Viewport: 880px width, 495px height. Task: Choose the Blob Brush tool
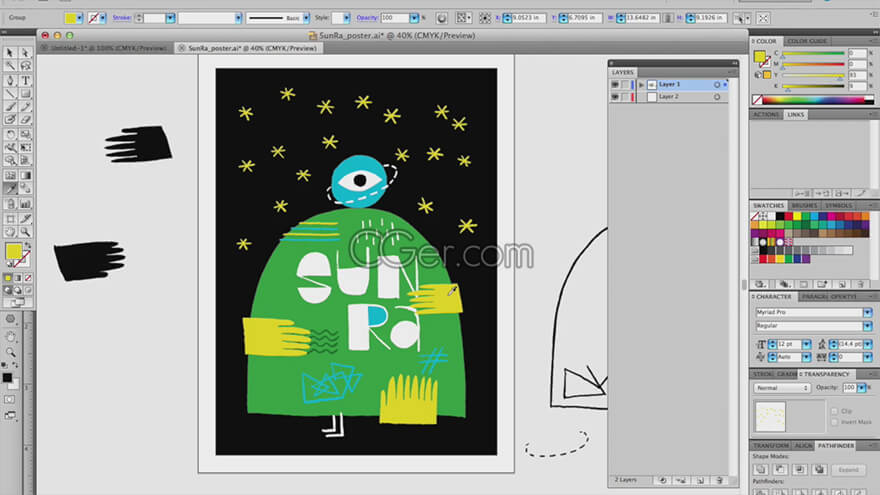tap(10, 120)
